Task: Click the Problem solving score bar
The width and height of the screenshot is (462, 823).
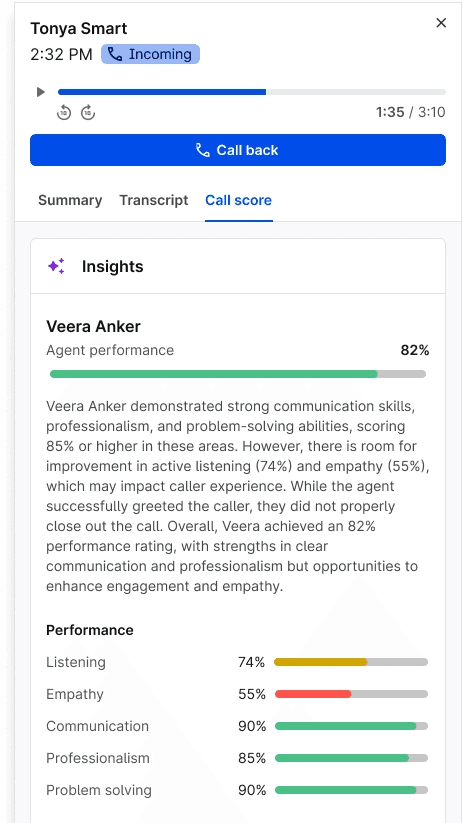Action: point(351,790)
